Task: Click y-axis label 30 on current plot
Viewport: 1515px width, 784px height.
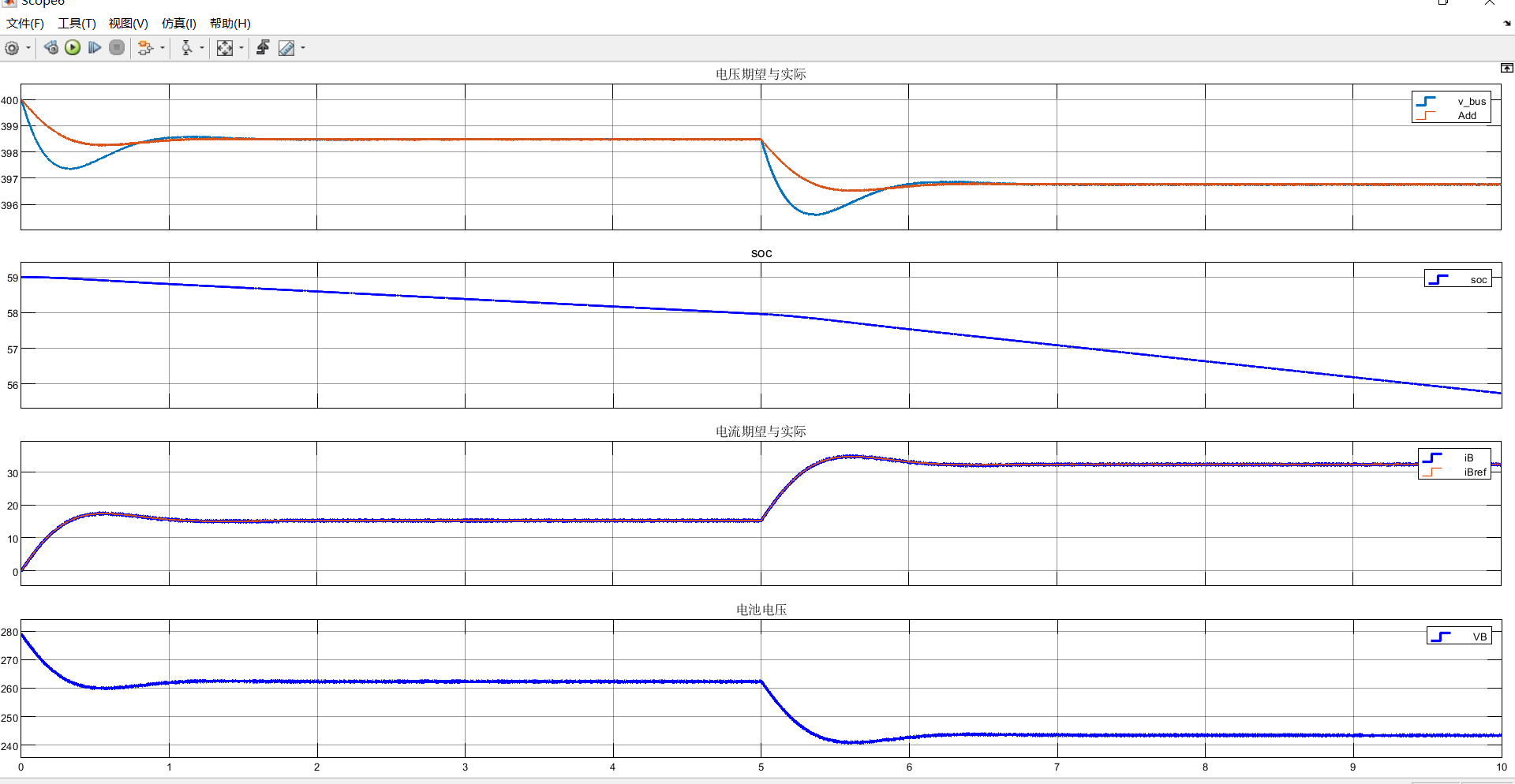Action: 13,474
